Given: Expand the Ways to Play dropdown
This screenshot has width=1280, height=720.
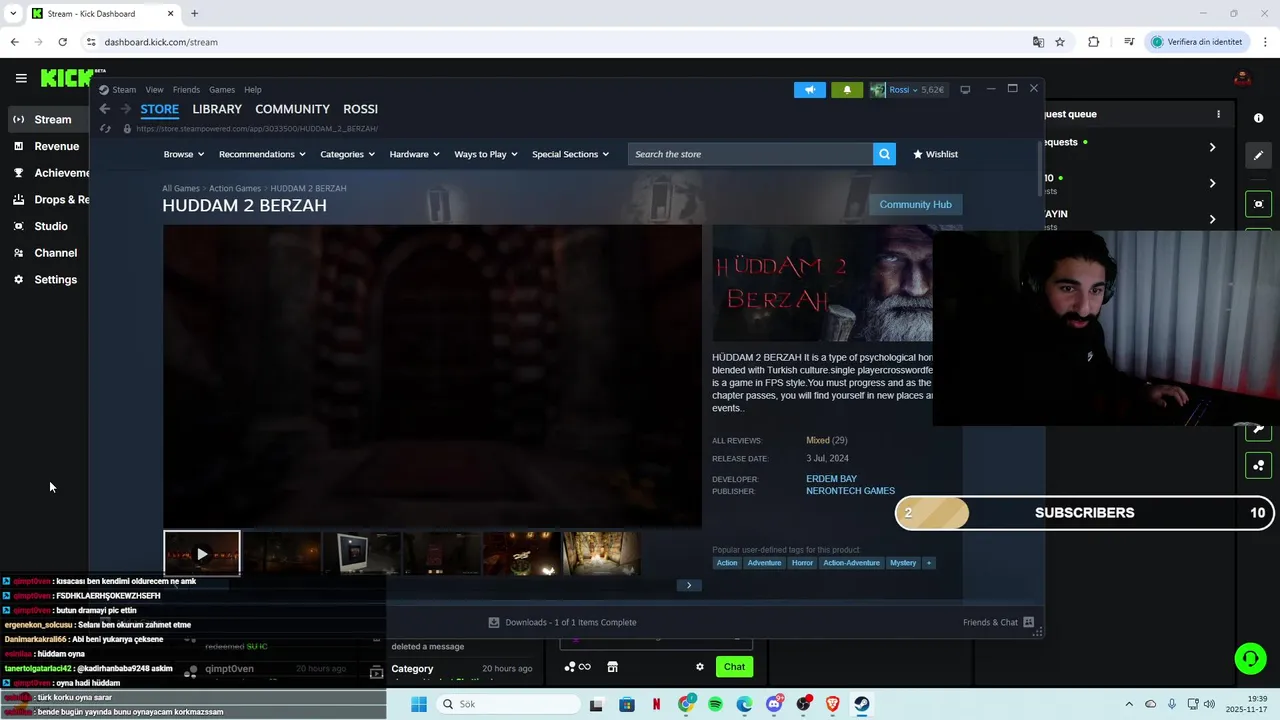Looking at the screenshot, I should (x=486, y=154).
